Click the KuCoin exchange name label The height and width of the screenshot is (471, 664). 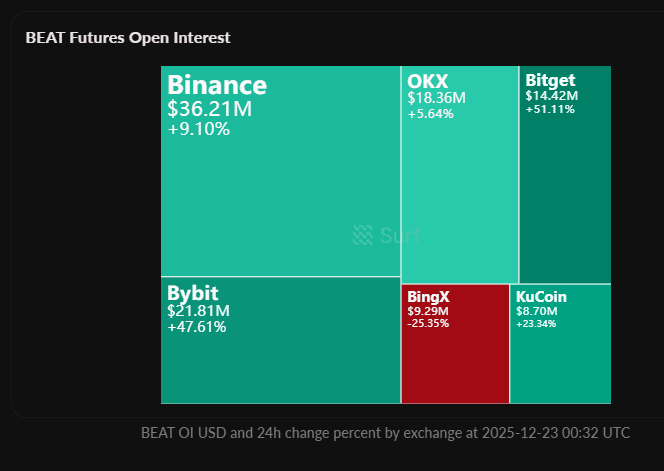tap(541, 297)
